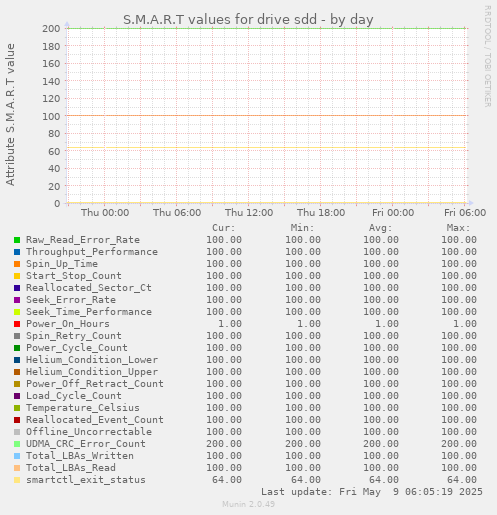This screenshot has width=497, height=515.
Task: Click the Fri 00:00 time axis label
Action: [x=393, y=213]
